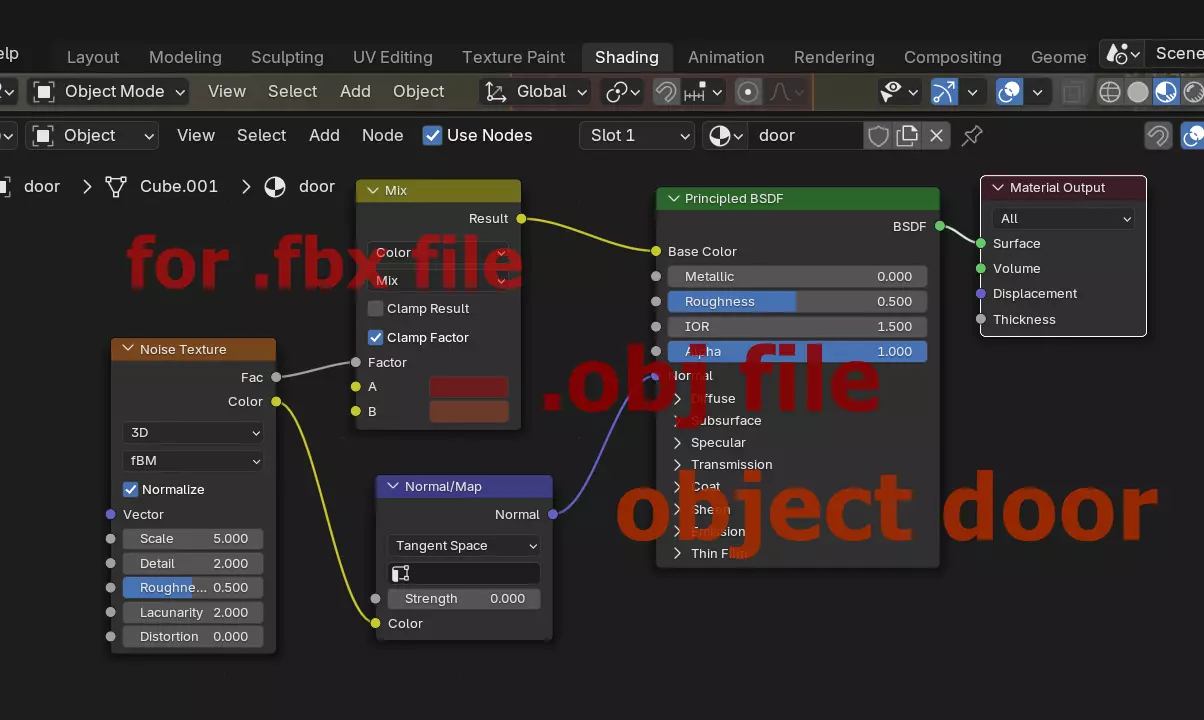Click the Transform Orientation axes icon
The image size is (1204, 720).
coord(495,92)
